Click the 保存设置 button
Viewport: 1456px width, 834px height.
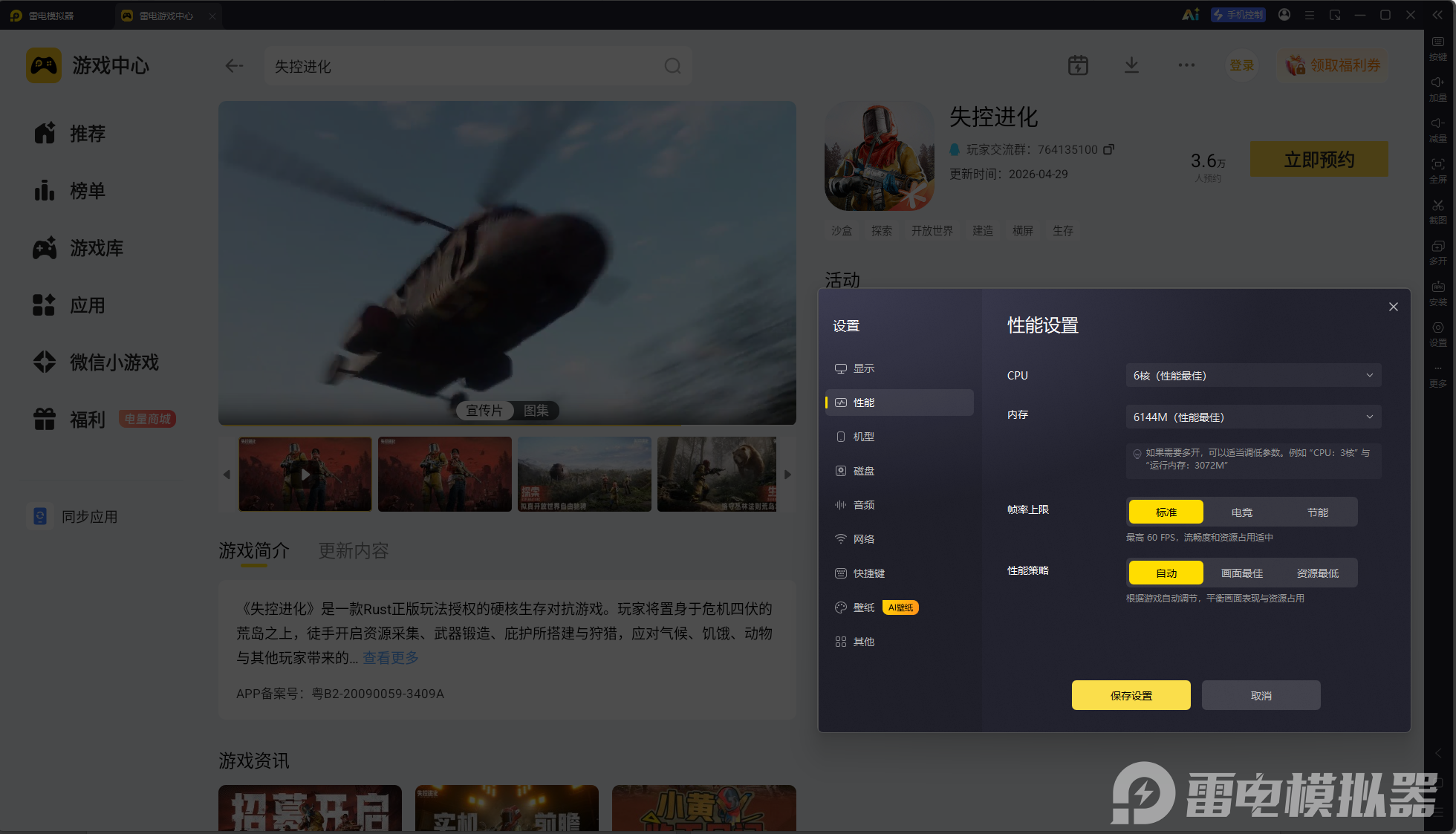click(x=1131, y=696)
